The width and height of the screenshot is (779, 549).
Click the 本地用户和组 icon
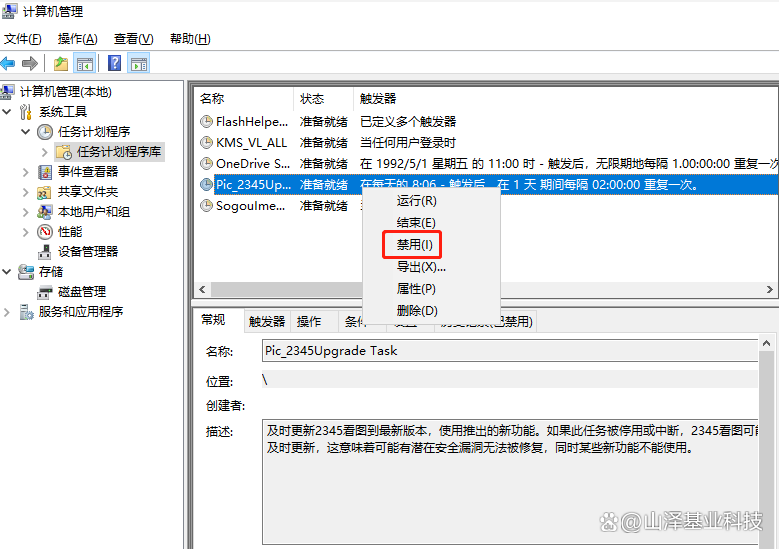[45, 212]
